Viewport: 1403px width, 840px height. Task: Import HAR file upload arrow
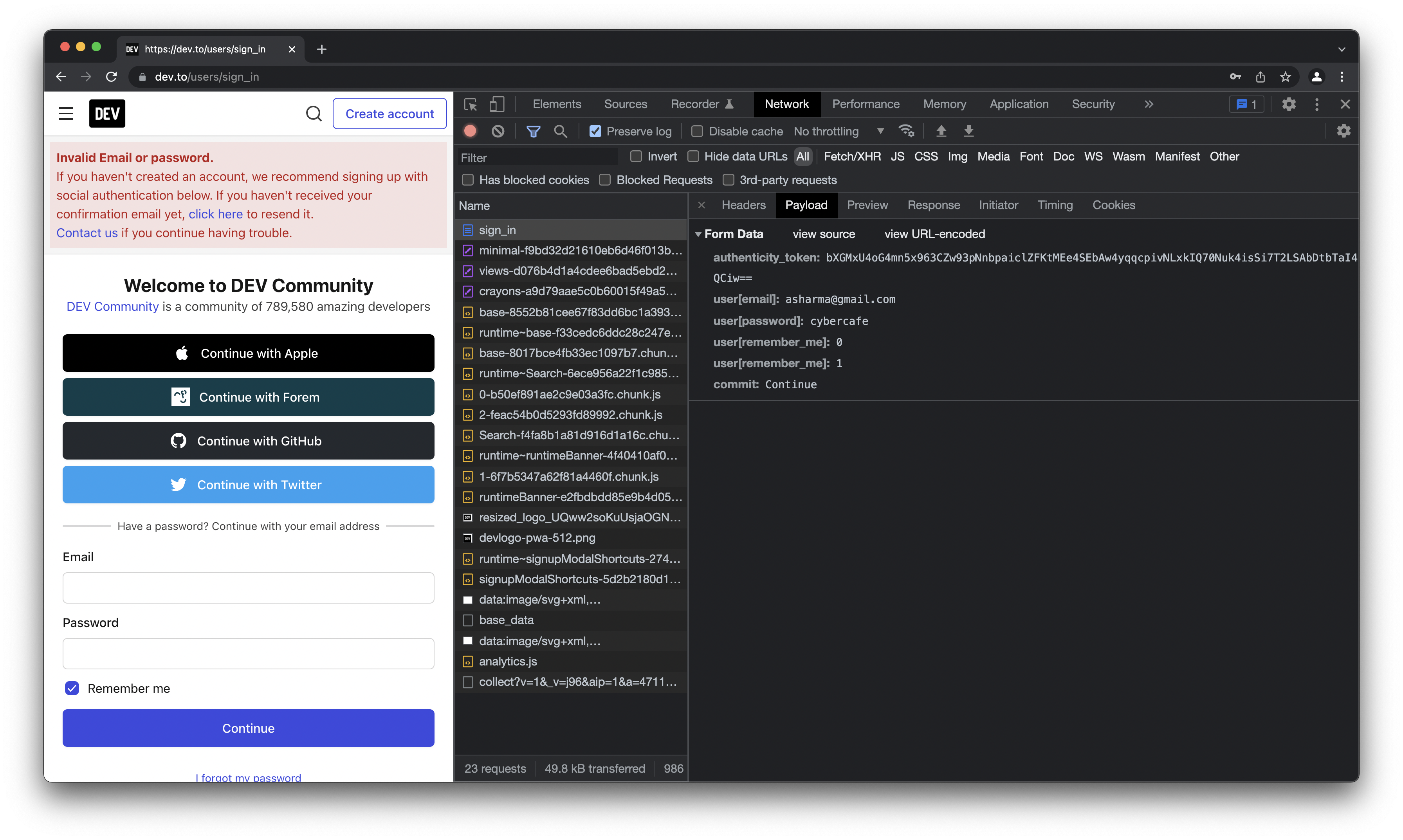[941, 131]
